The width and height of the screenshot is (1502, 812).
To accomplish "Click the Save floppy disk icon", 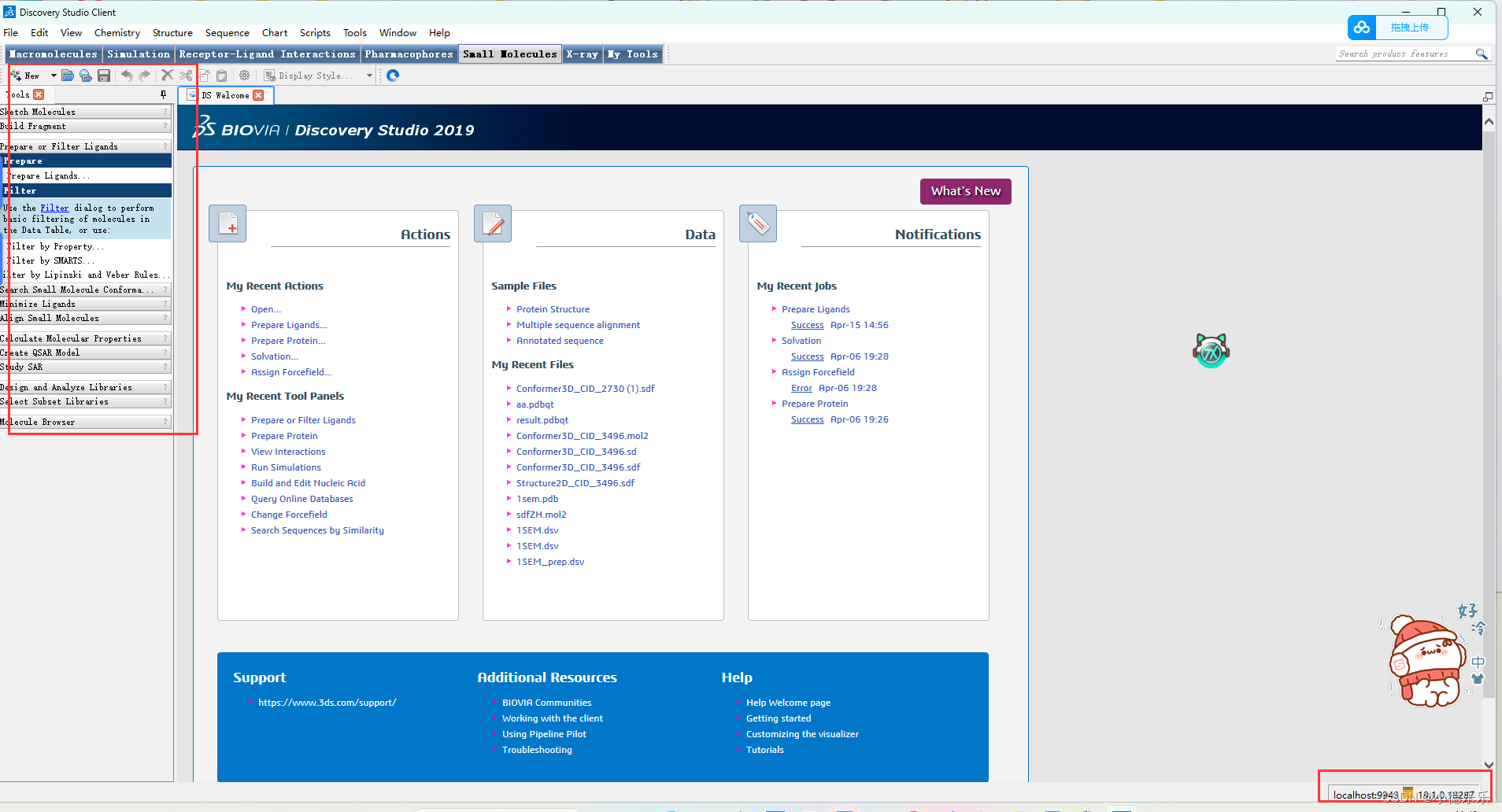I will point(104,76).
